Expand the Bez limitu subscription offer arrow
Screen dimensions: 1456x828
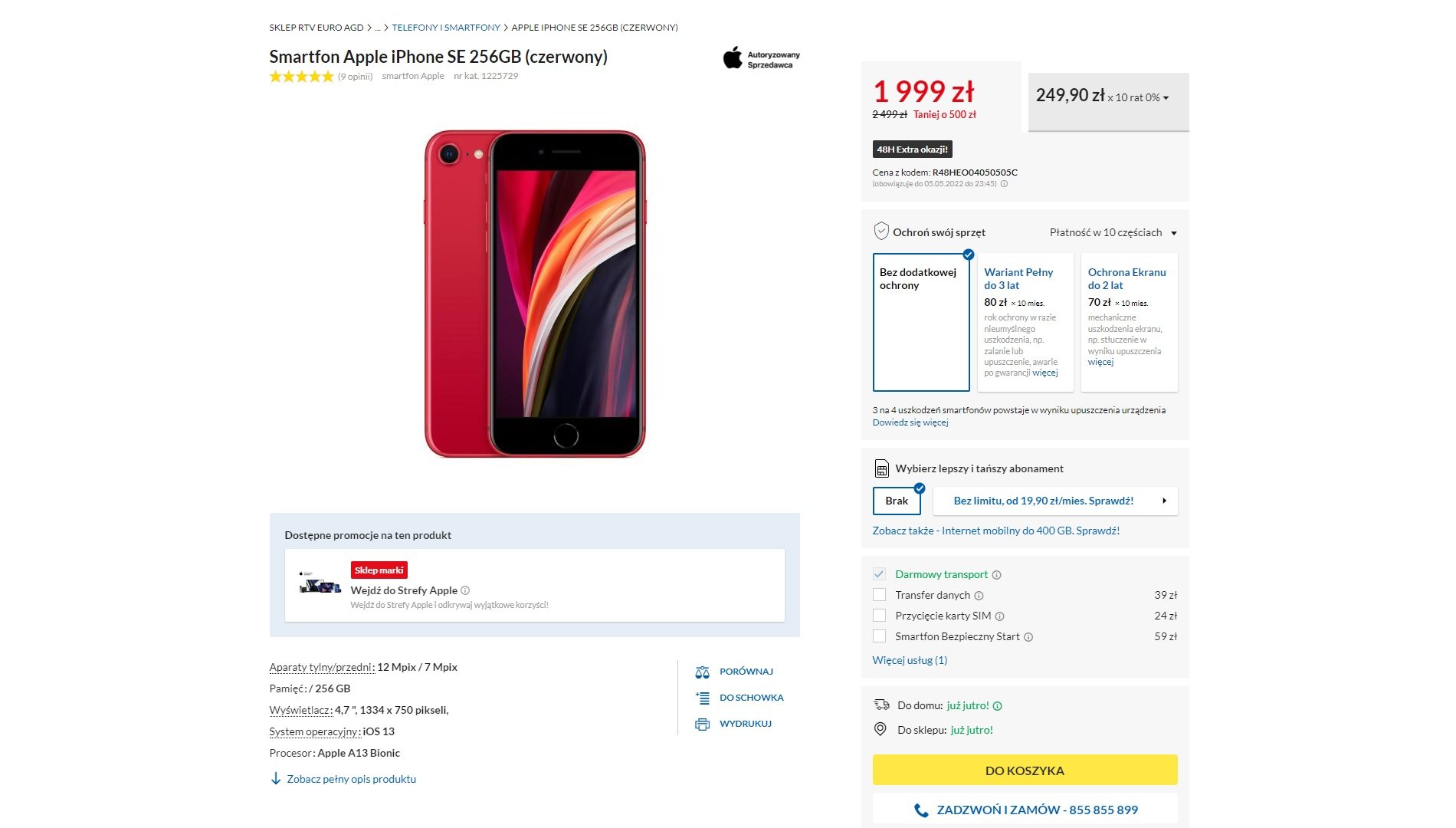(1164, 501)
